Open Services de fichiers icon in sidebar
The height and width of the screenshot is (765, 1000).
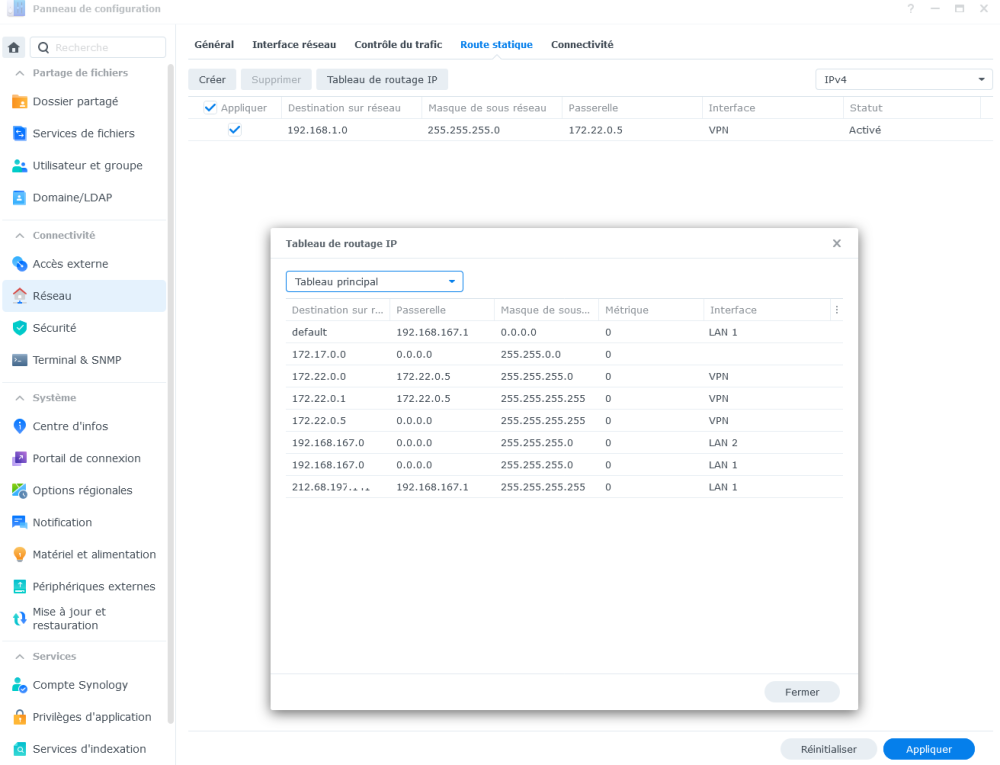click(x=19, y=133)
